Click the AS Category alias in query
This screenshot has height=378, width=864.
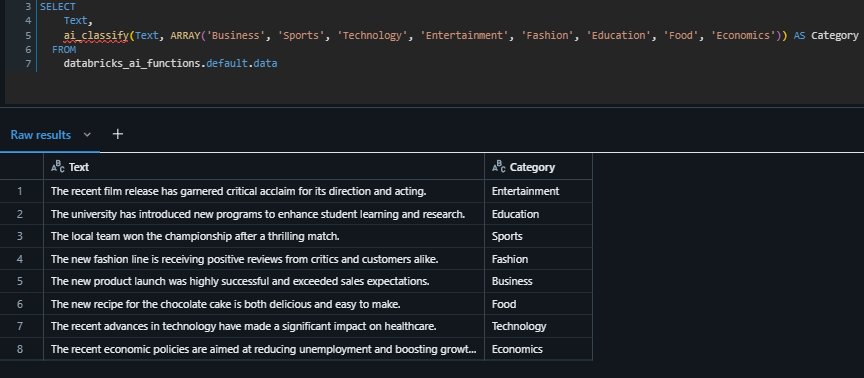(826, 35)
